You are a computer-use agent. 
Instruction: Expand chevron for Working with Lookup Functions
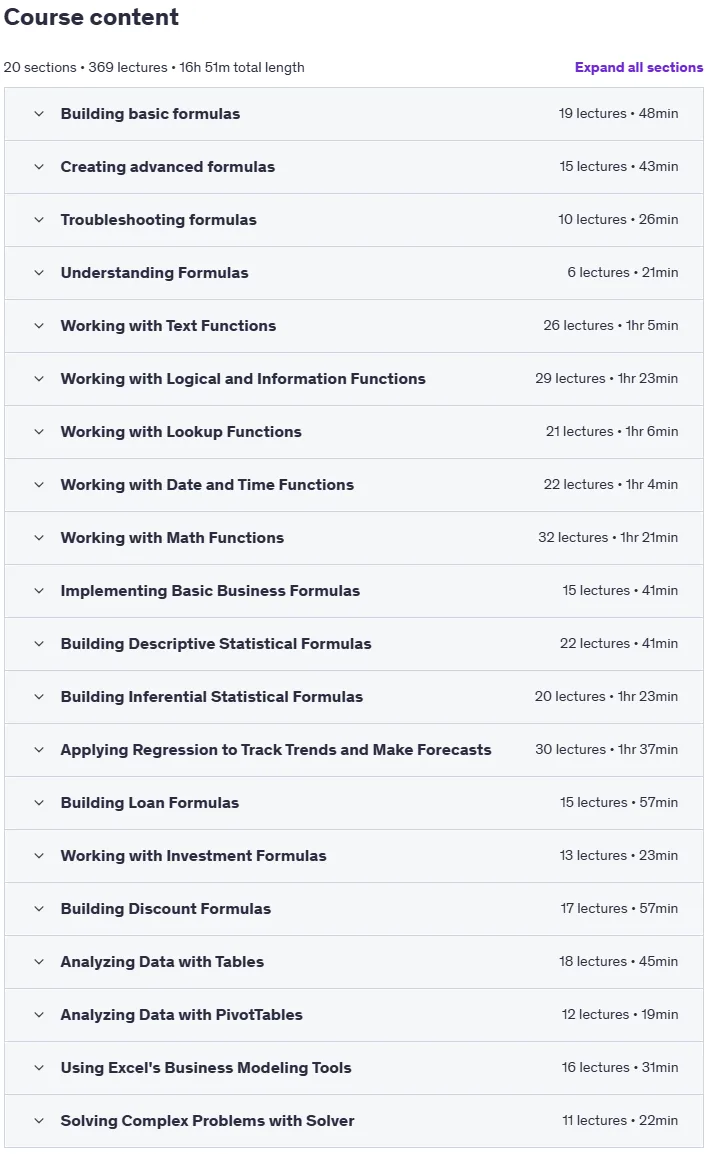39,432
